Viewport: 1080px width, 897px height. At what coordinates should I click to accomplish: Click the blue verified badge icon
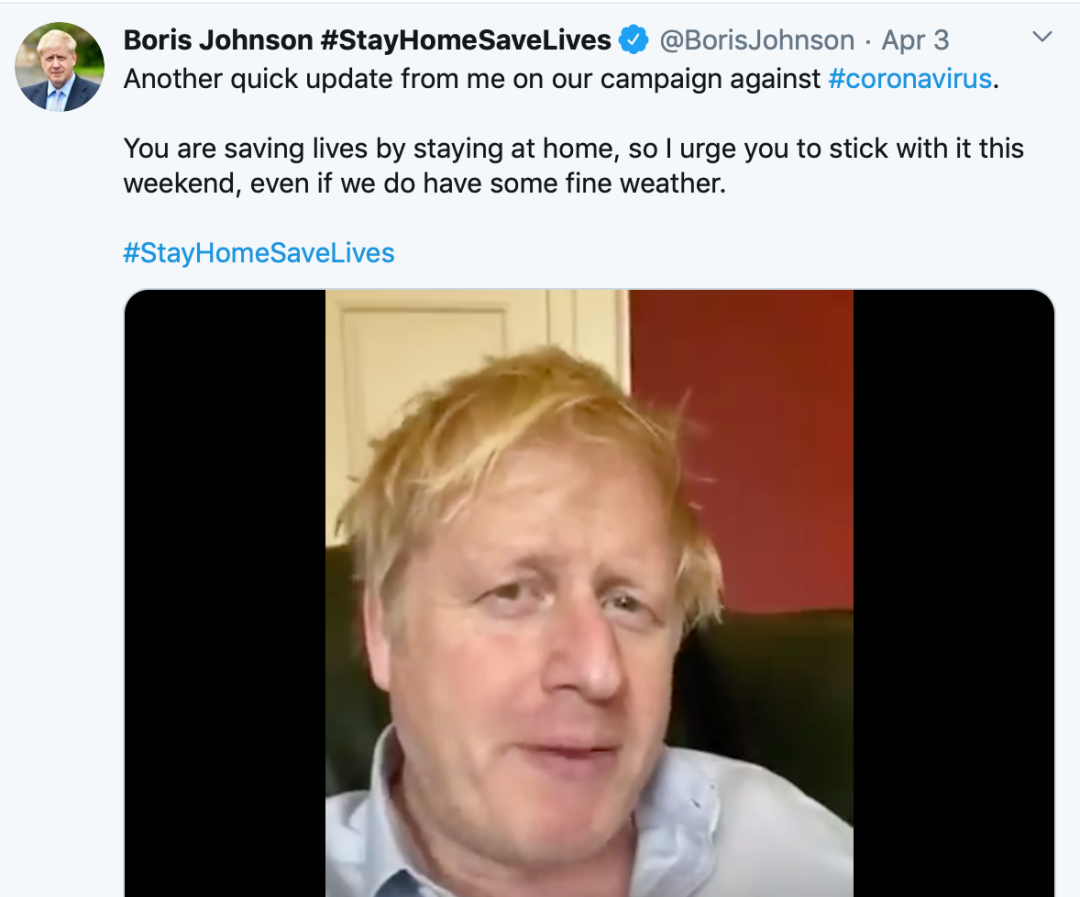click(634, 40)
